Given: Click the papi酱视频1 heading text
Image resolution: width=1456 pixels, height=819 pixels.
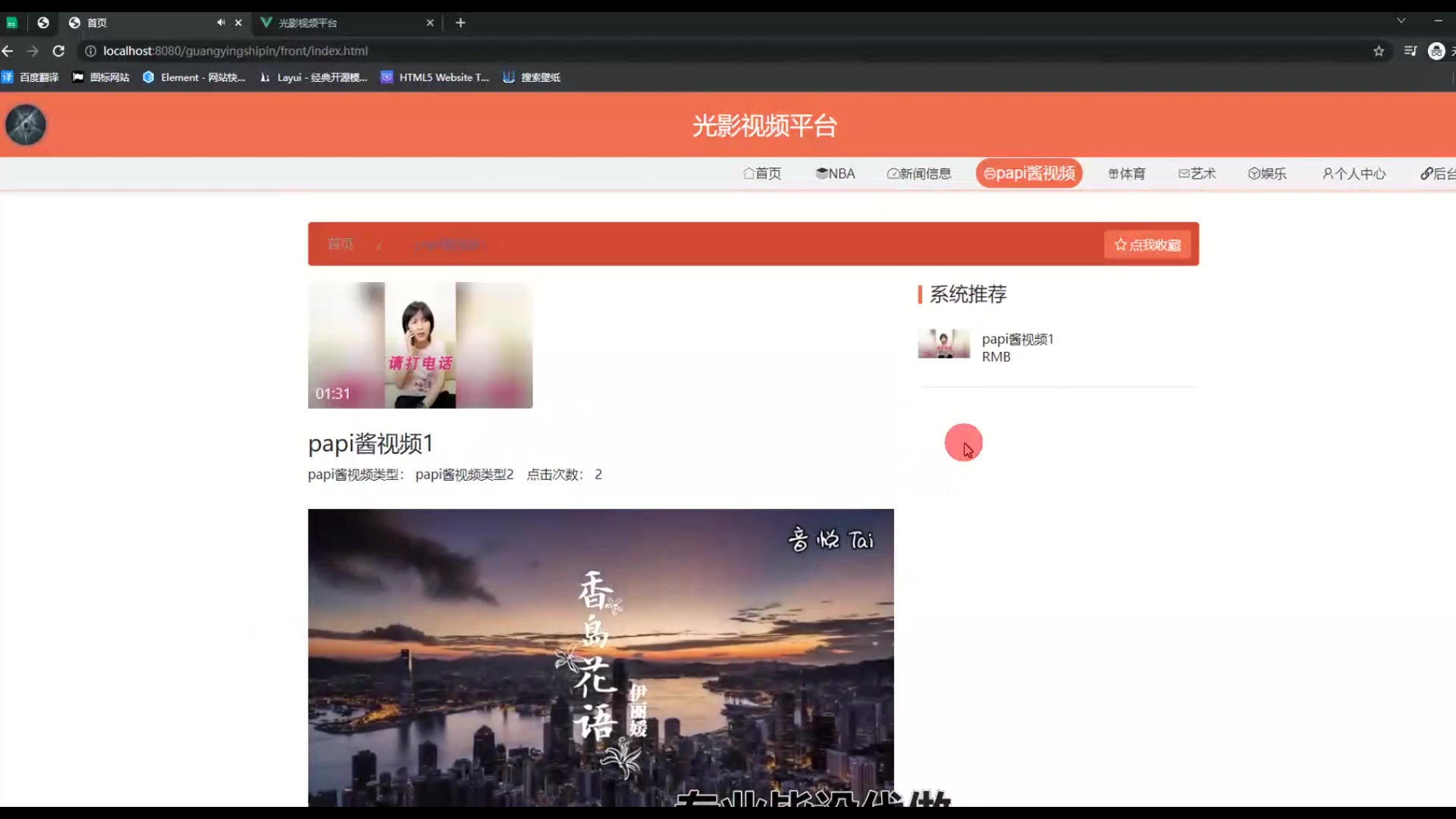Looking at the screenshot, I should click(370, 444).
